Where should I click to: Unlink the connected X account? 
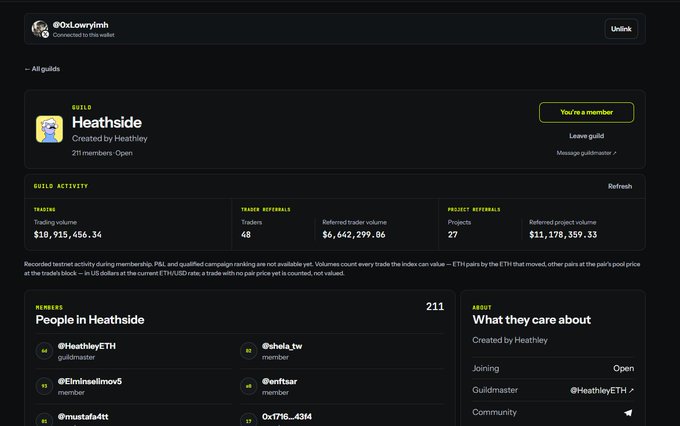click(x=621, y=29)
